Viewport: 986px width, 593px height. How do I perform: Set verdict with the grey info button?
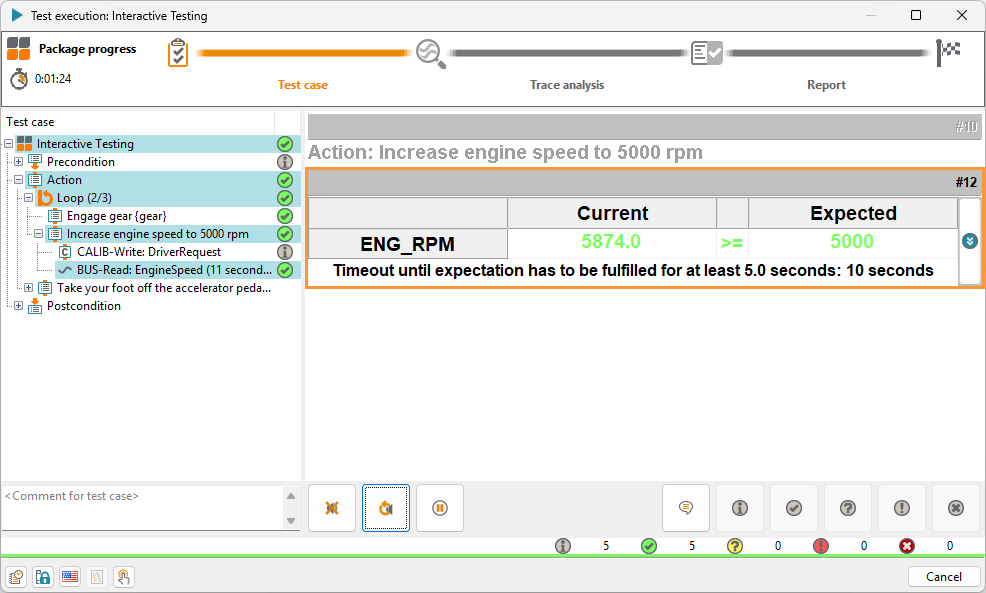740,508
